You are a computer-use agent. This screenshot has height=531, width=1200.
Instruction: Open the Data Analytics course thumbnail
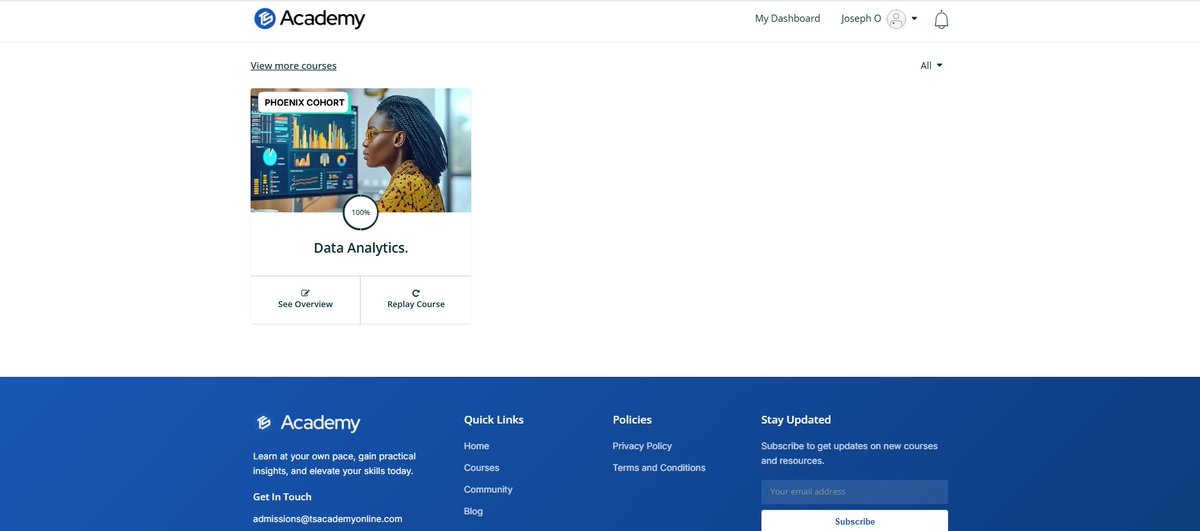[360, 150]
